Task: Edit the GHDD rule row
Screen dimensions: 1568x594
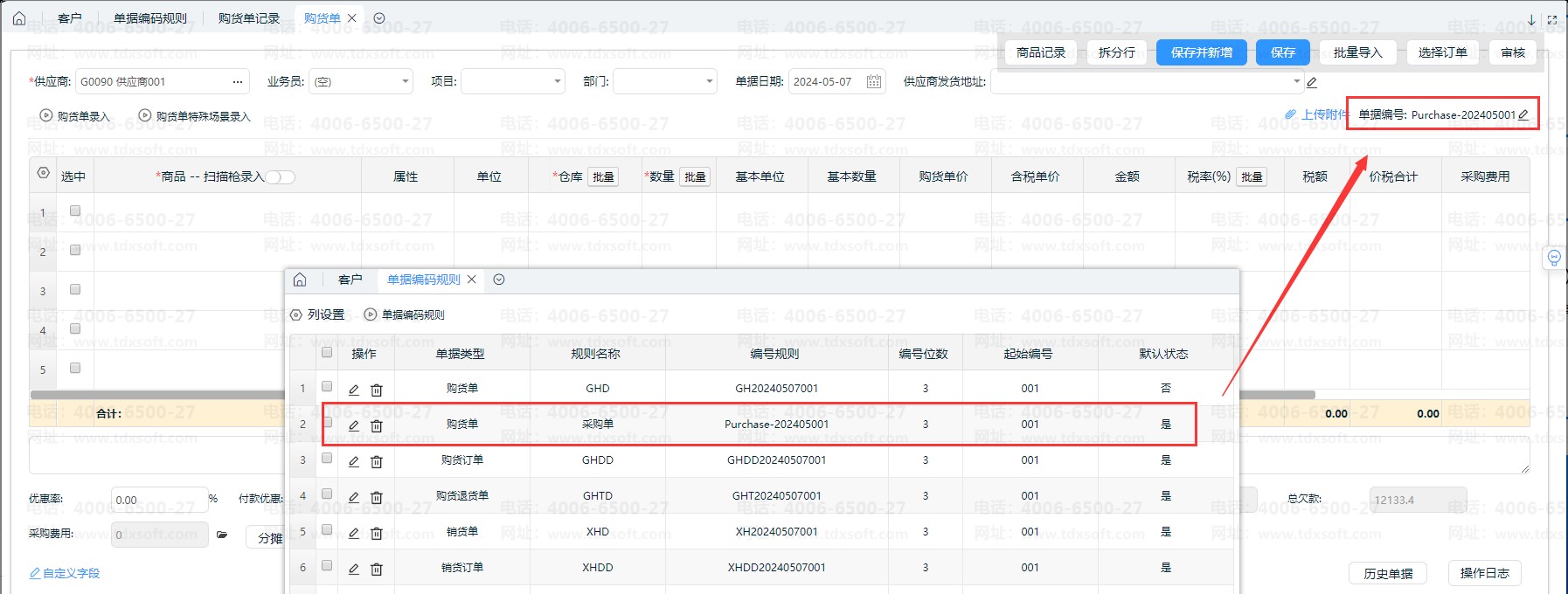Action: pos(354,461)
